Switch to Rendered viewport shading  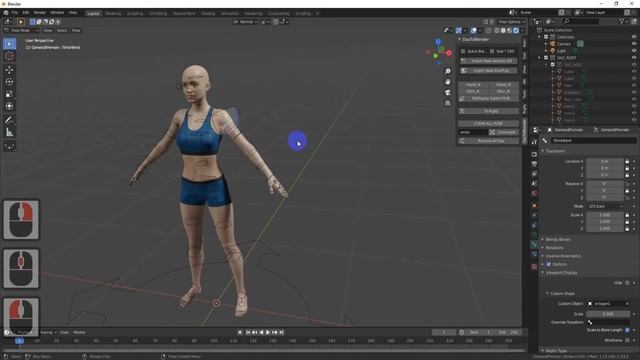tap(516, 31)
